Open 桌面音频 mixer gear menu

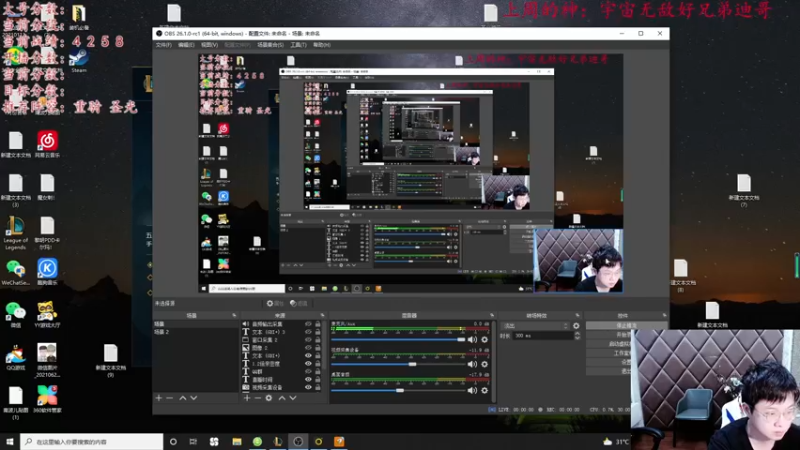(484, 390)
